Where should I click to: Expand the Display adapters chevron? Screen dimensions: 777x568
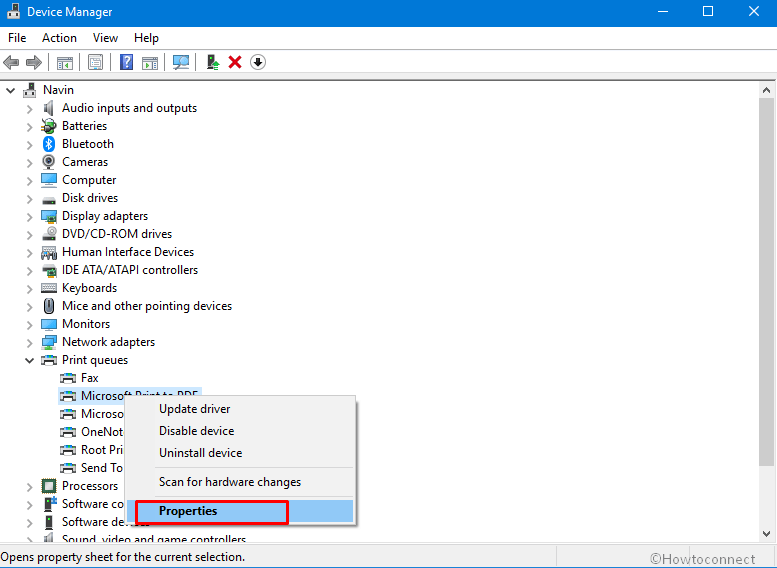(x=30, y=217)
